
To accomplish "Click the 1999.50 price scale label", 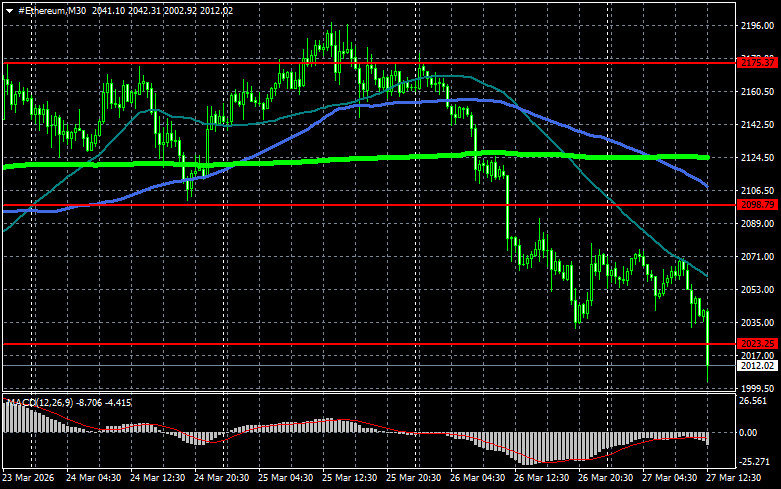I will point(756,388).
